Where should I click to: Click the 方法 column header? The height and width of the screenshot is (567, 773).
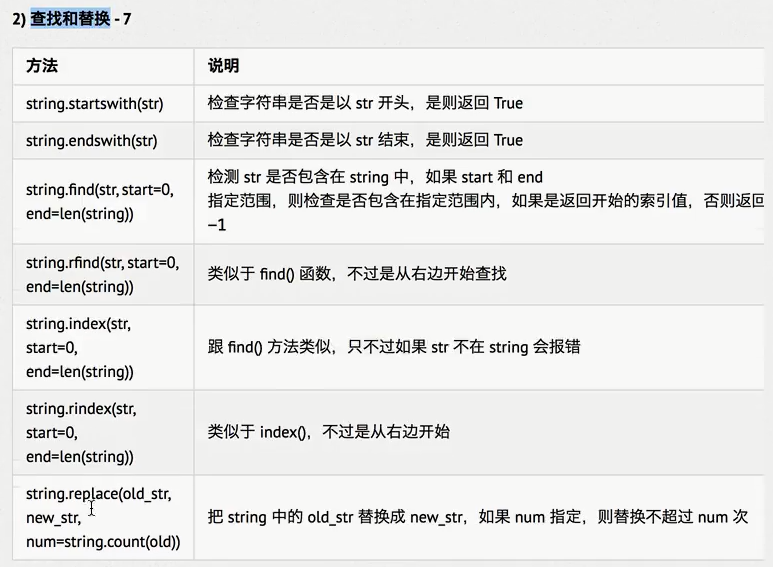[x=42, y=66]
